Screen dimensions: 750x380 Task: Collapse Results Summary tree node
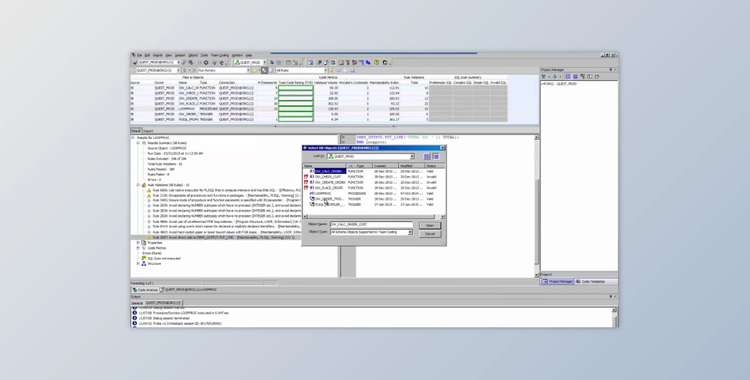click(x=138, y=143)
